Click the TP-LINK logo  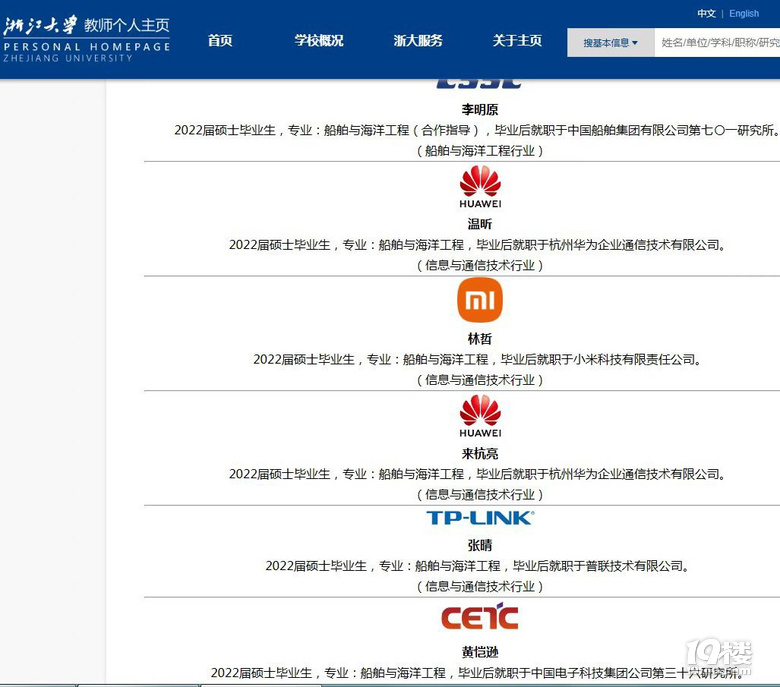point(480,518)
